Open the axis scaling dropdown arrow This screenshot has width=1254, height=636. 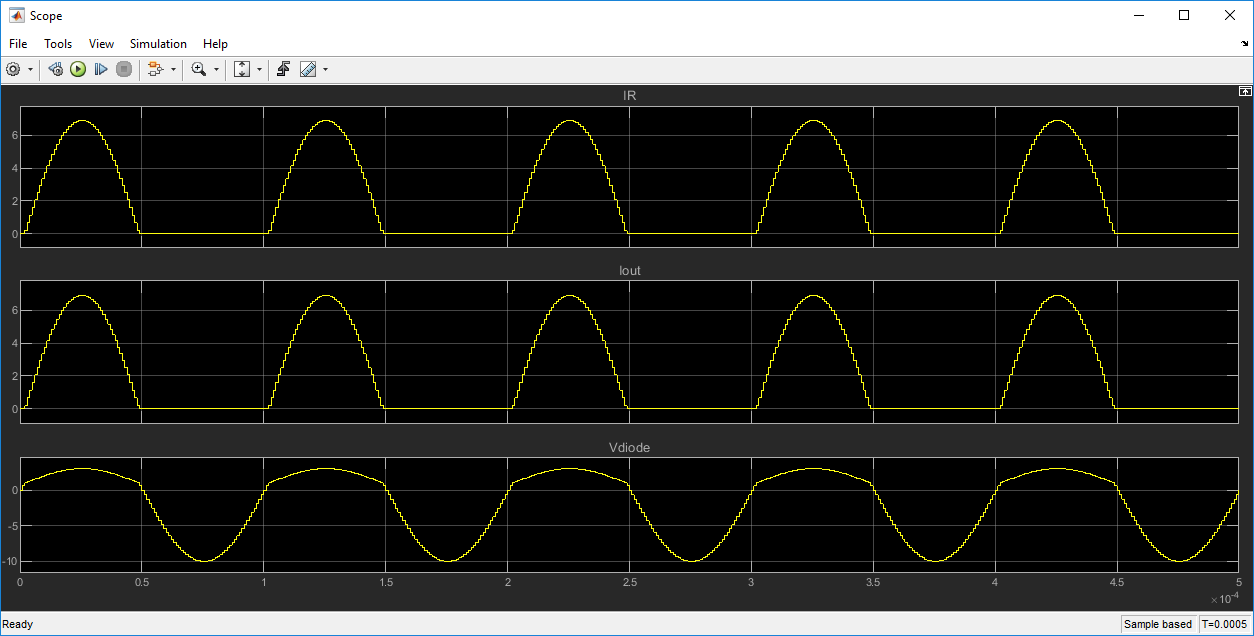(x=259, y=70)
